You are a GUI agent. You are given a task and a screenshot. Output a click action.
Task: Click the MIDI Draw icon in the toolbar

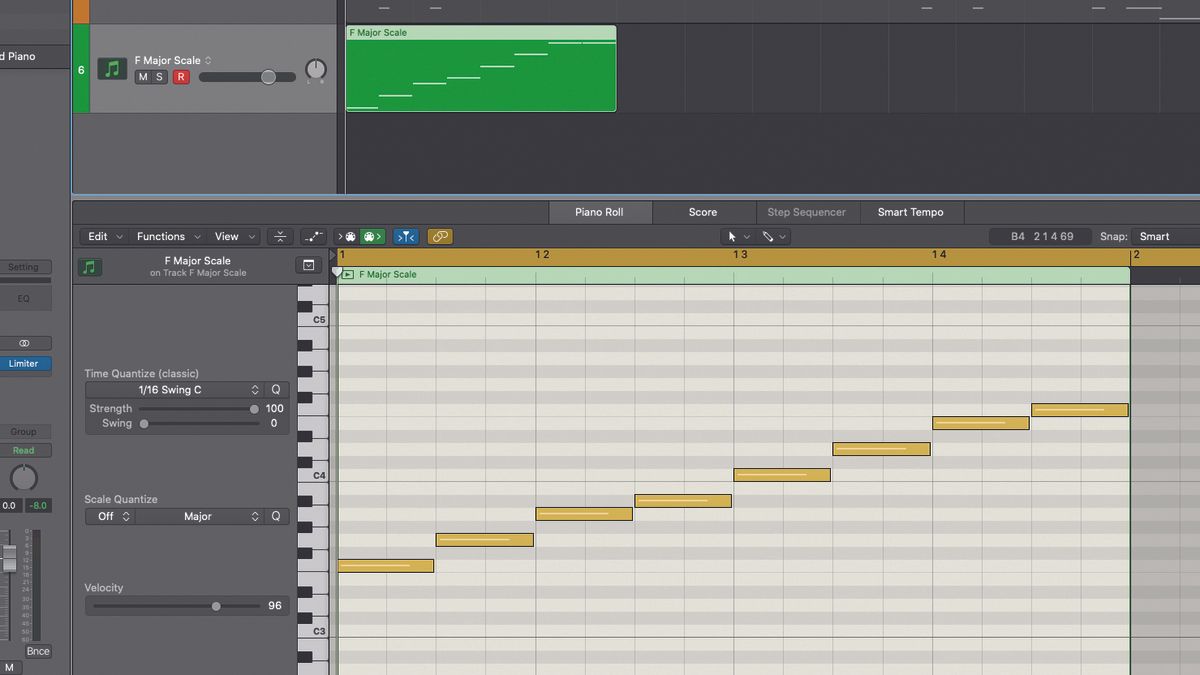(313, 236)
